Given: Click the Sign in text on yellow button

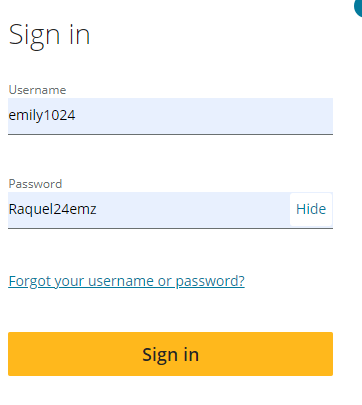Looking at the screenshot, I should point(170,355).
